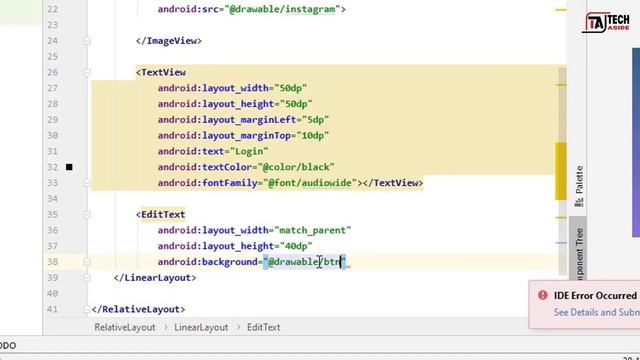The height and width of the screenshot is (360, 640).
Task: Click the </ImageView> closing tag
Action: [x=169, y=41]
